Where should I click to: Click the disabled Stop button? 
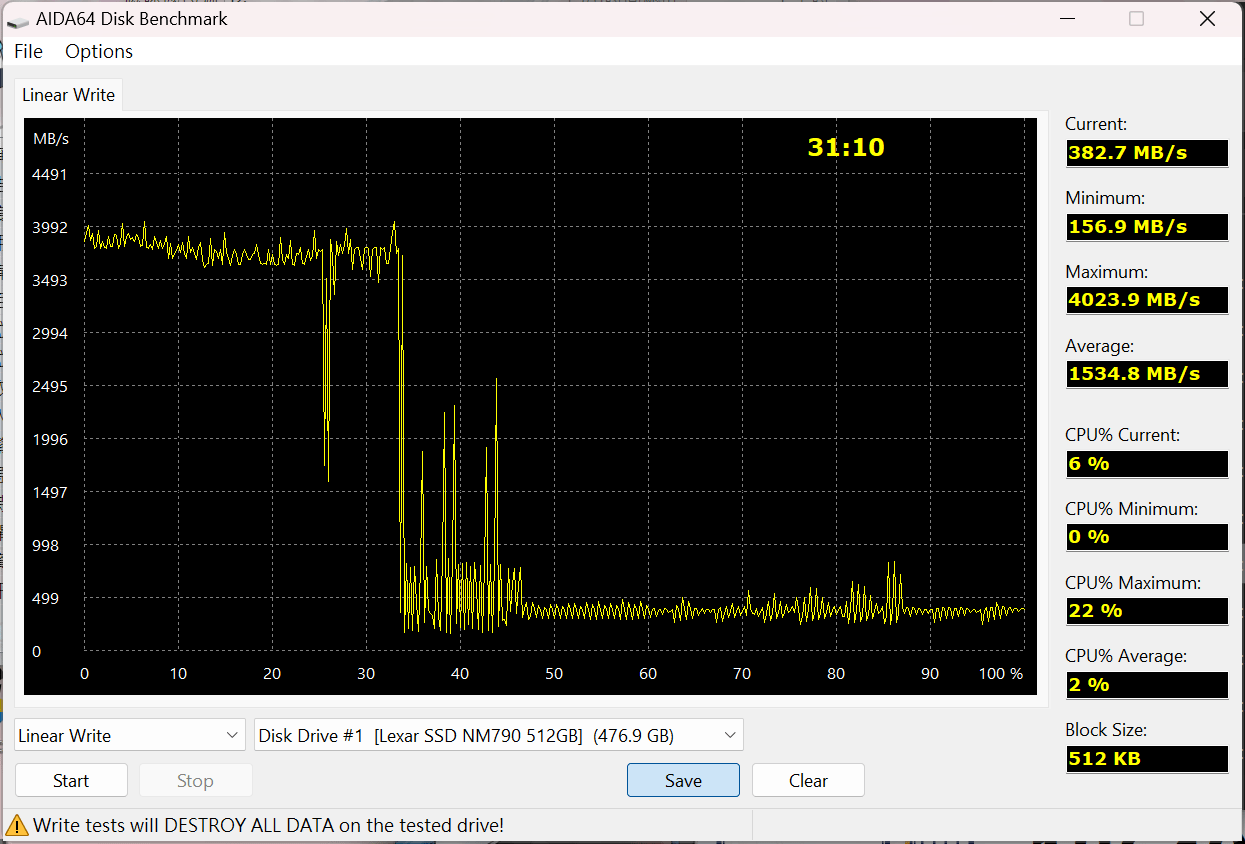click(195, 781)
